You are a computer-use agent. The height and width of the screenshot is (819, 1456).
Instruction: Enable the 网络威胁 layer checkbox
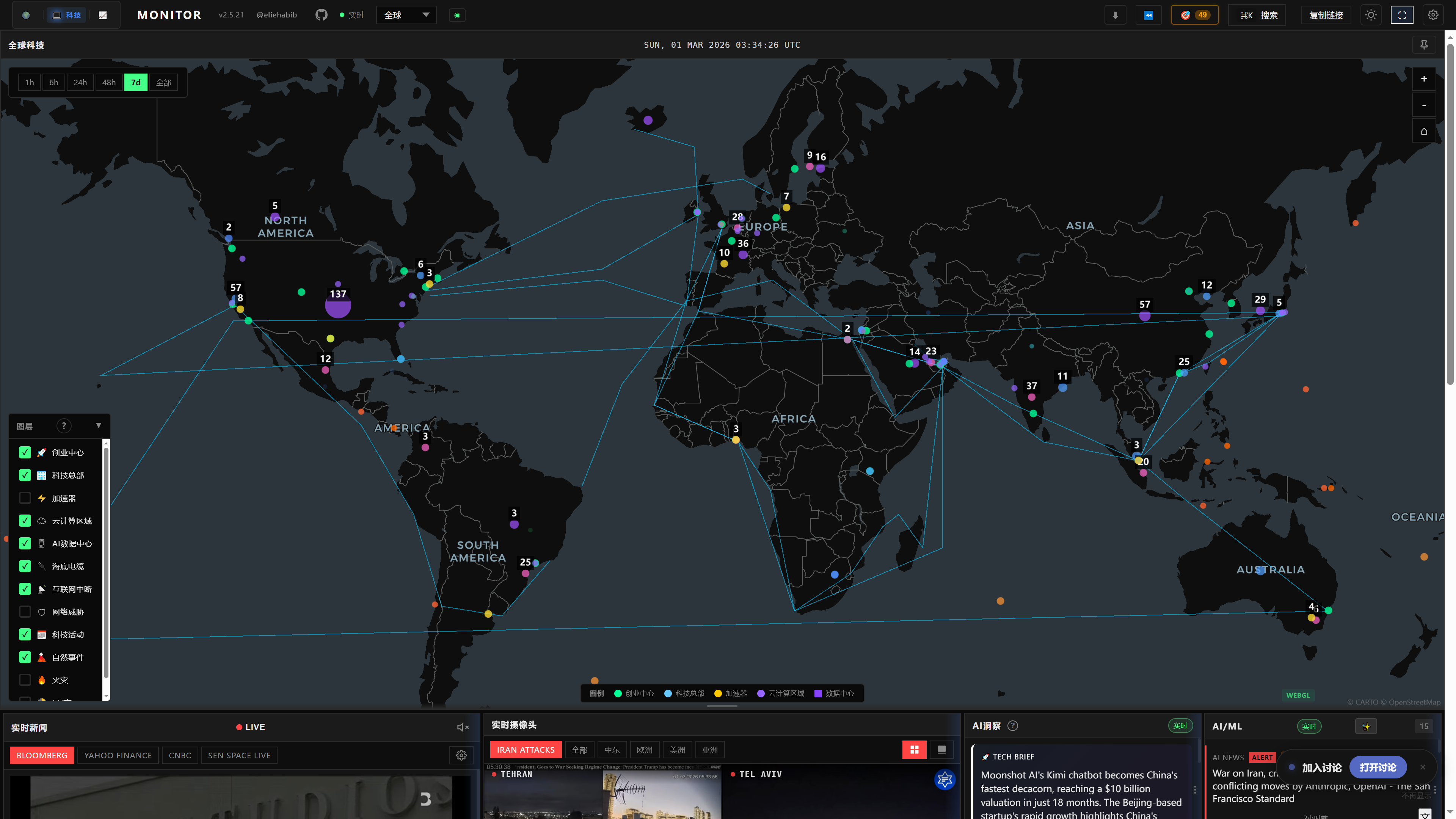25,612
